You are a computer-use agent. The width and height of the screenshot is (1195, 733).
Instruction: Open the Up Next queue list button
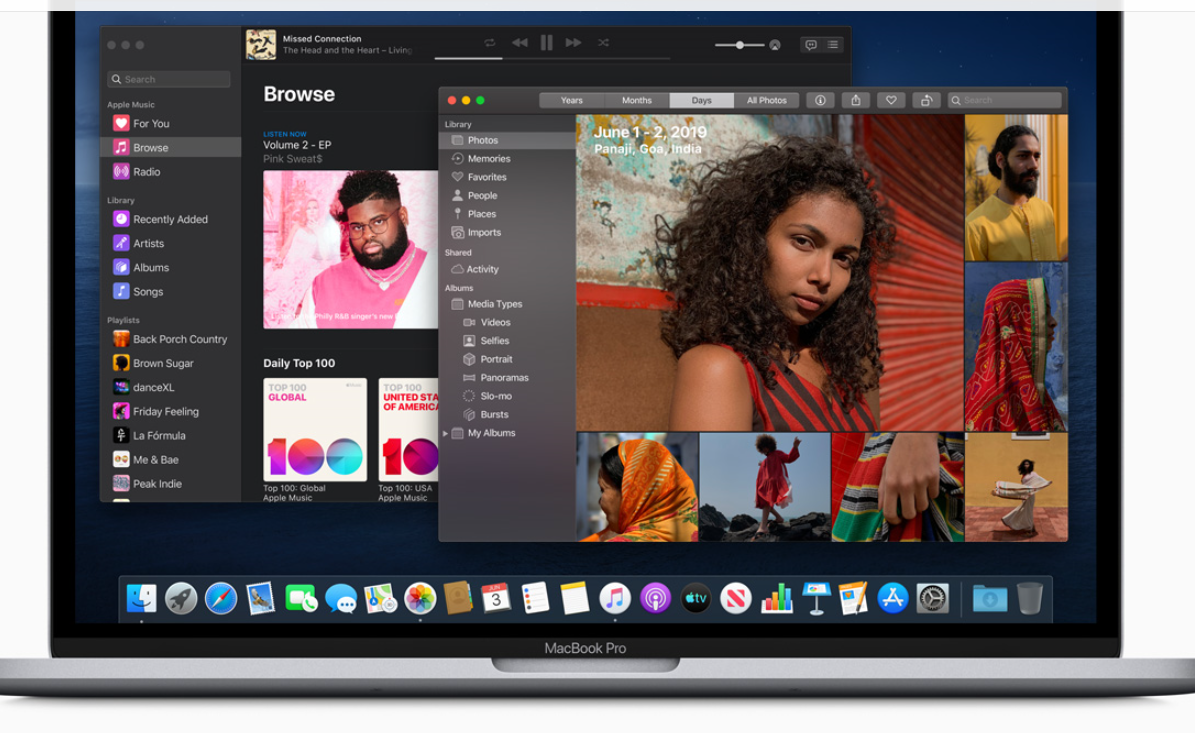[833, 45]
